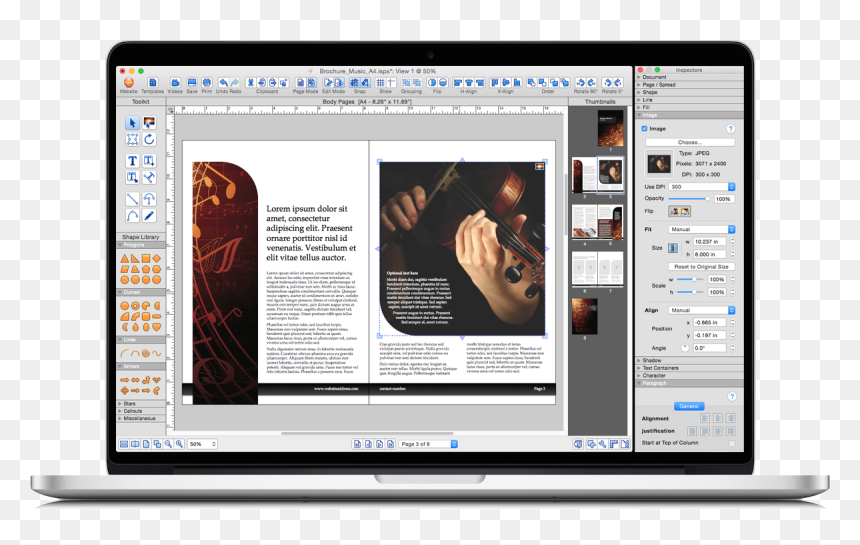Toggle horizontal flip in Image inspector
The image size is (860, 545).
(x=674, y=211)
